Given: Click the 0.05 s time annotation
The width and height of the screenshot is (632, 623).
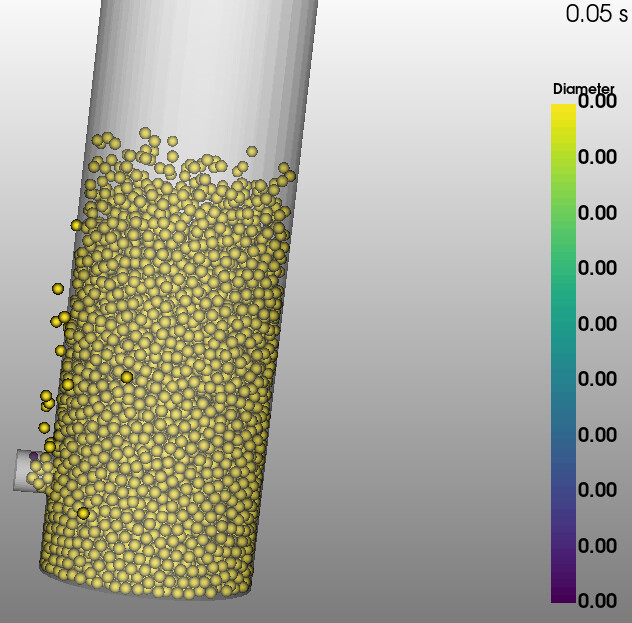Looking at the screenshot, I should coord(596,14).
